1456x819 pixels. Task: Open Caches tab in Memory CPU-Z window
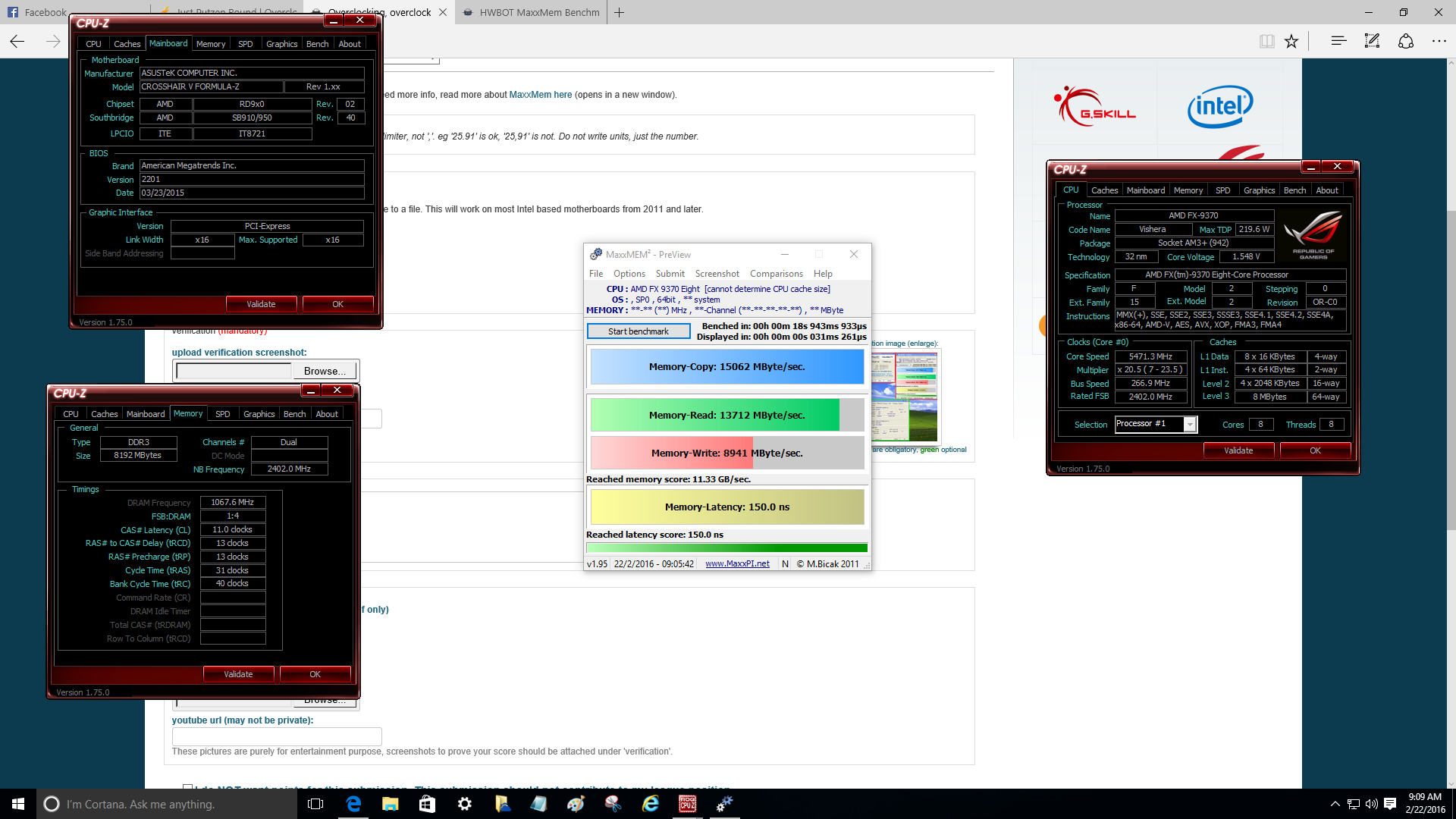point(105,414)
